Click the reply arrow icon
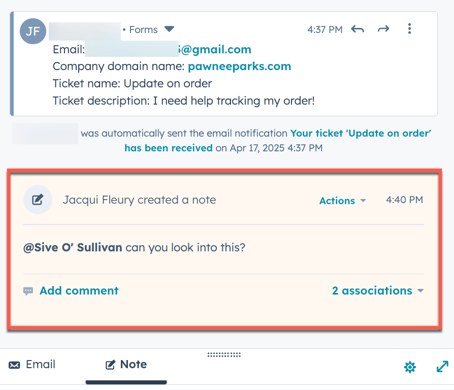Viewport: 454px width, 390px height. pyautogui.click(x=357, y=29)
